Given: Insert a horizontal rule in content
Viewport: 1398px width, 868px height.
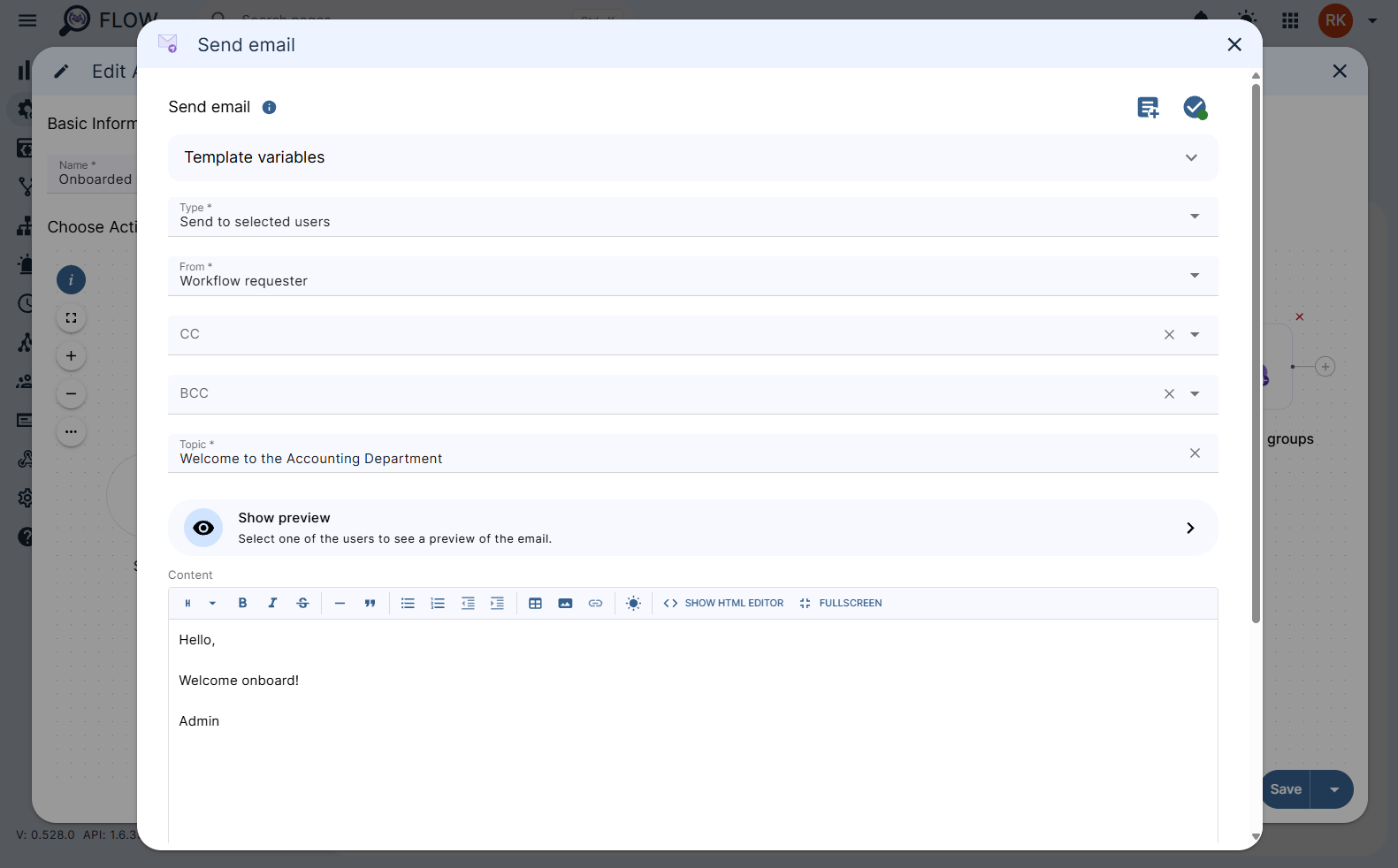Looking at the screenshot, I should click(340, 604).
